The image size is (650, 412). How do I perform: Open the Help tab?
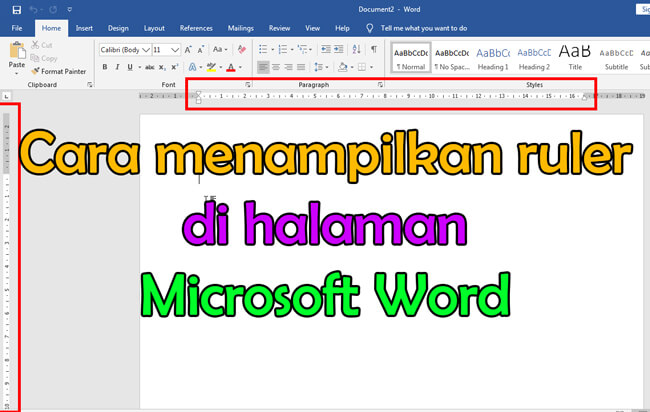click(342, 28)
